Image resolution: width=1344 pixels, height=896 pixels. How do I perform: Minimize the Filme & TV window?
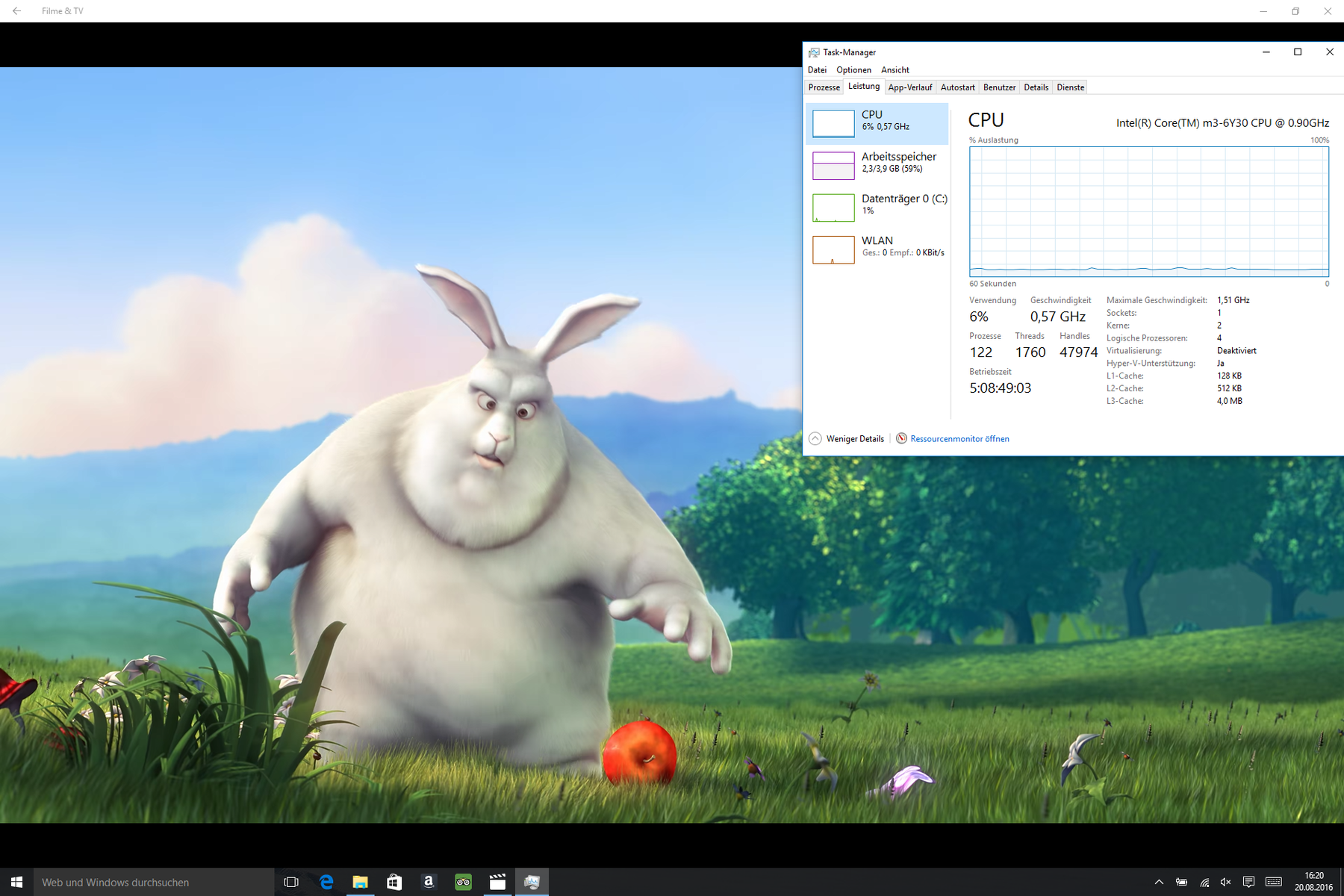pos(1263,11)
